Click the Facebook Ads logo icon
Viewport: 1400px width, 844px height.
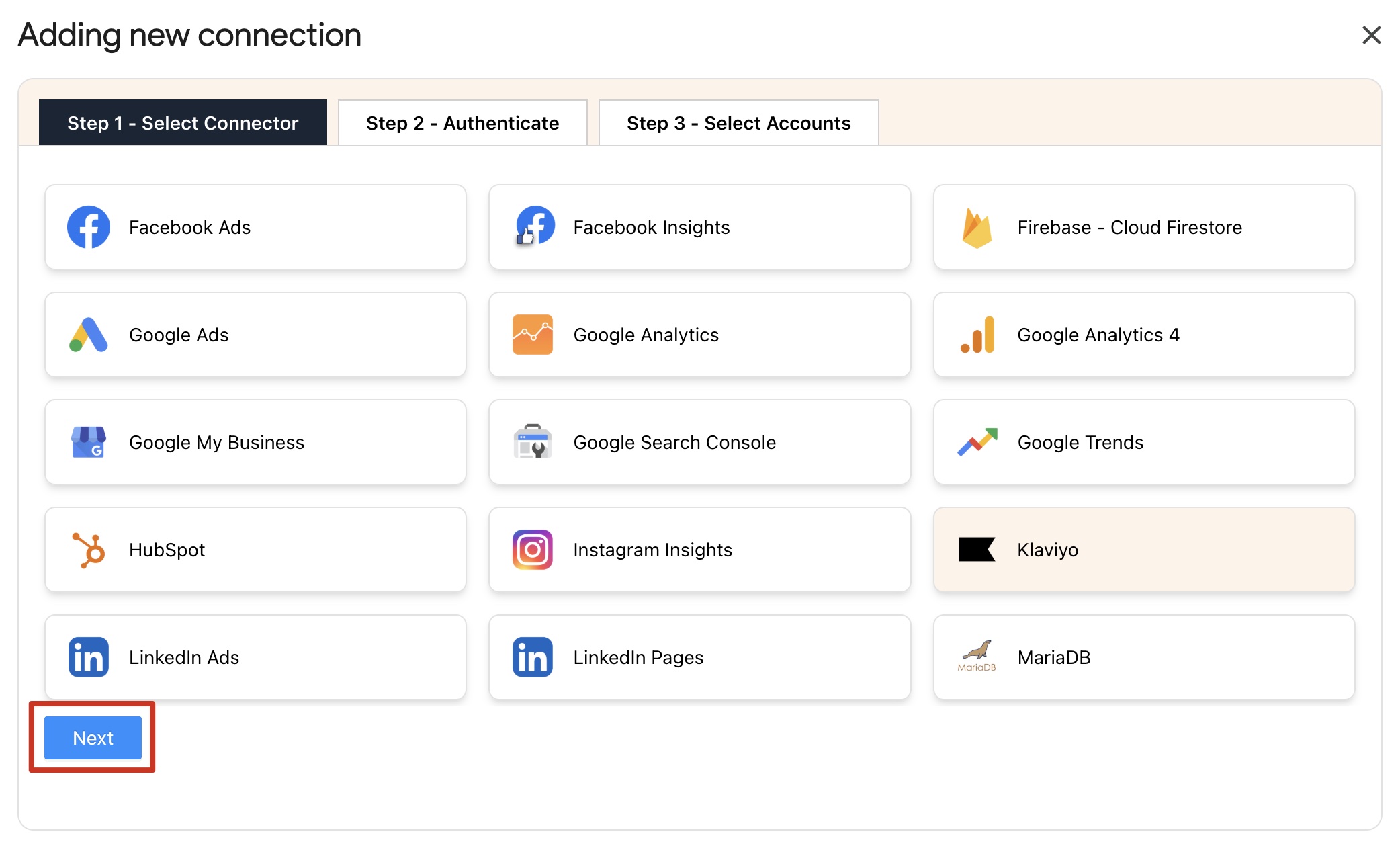[x=89, y=227]
